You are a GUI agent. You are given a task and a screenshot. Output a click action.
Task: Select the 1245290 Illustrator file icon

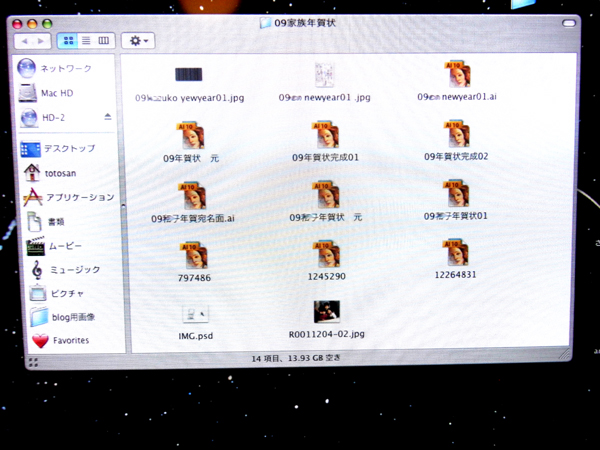point(326,254)
